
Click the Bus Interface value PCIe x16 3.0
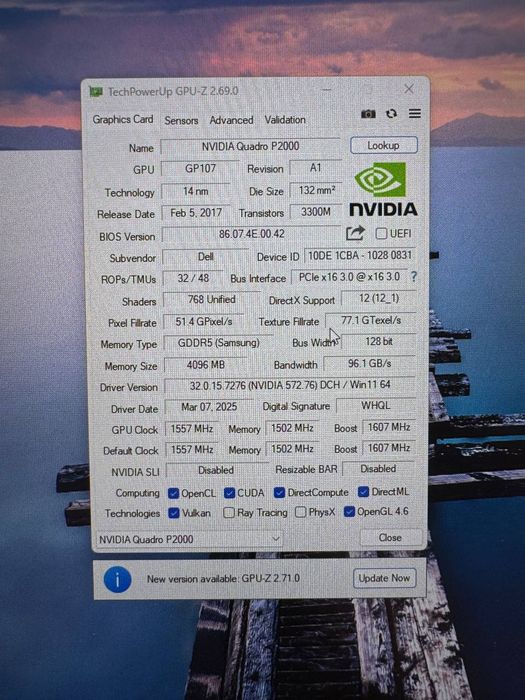(x=349, y=277)
